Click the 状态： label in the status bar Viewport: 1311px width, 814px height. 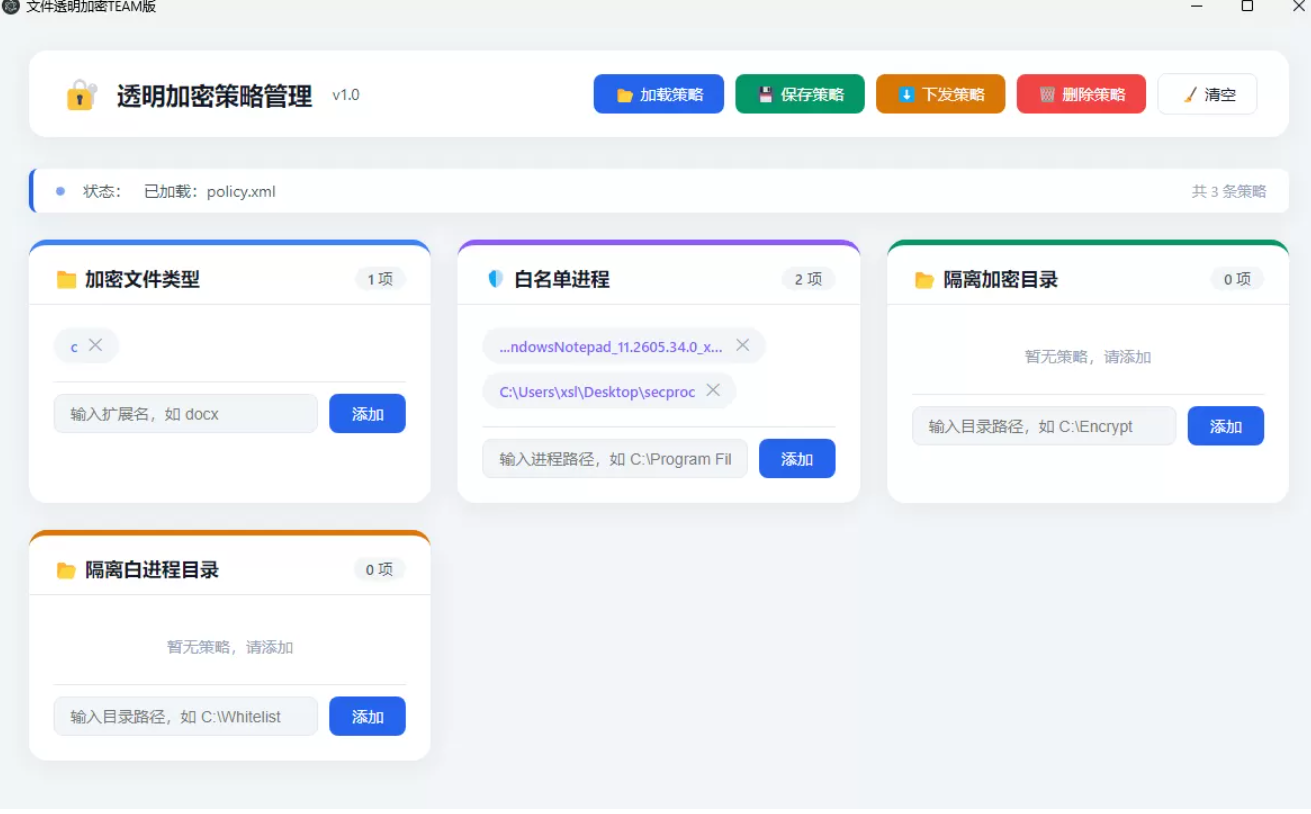pos(102,191)
